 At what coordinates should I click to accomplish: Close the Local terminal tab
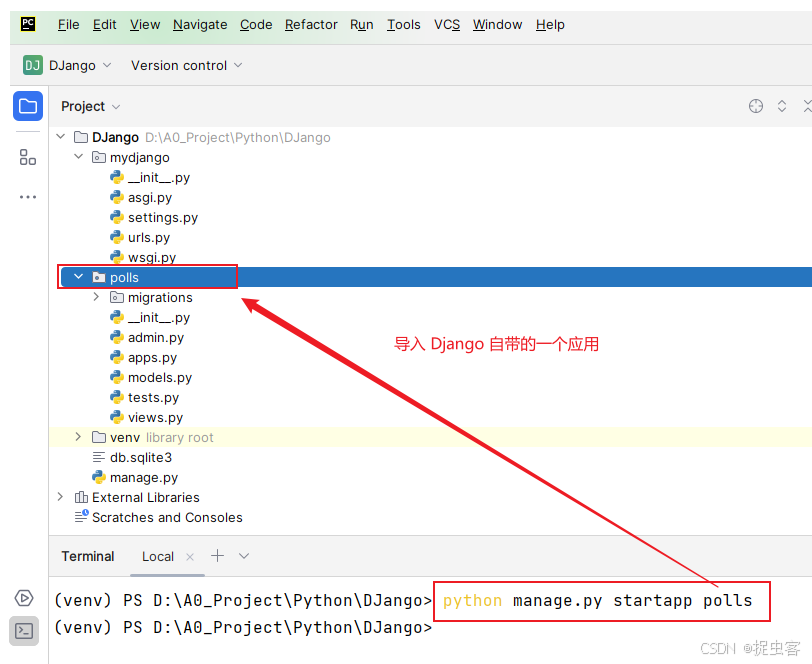(190, 557)
